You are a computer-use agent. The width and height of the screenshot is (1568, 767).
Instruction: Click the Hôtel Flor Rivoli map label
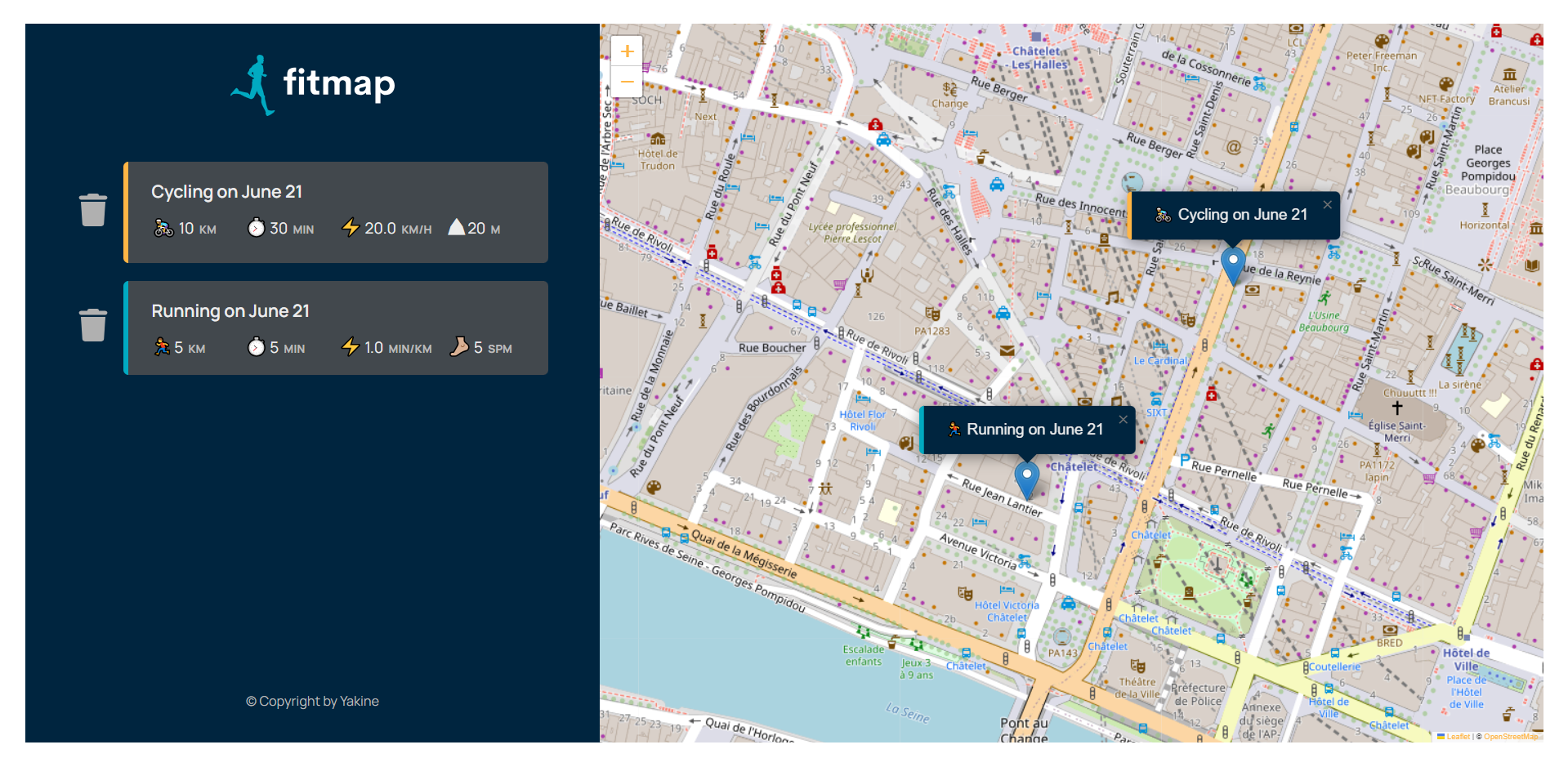[862, 421]
